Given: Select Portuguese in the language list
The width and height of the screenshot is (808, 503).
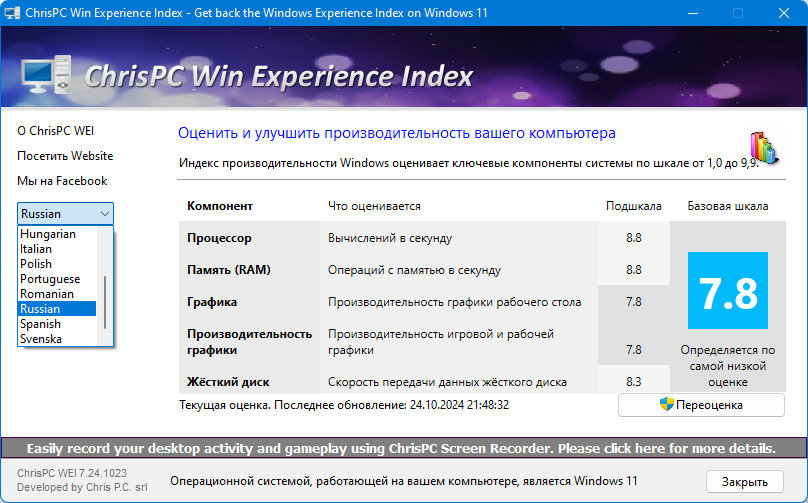Looking at the screenshot, I should point(57,279).
